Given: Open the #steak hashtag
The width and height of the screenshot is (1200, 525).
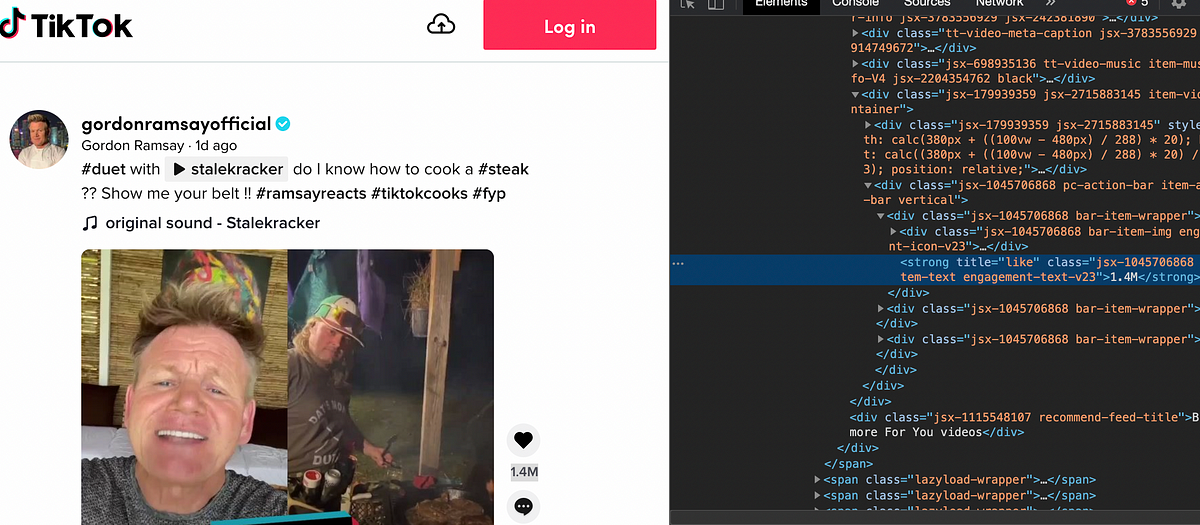Looking at the screenshot, I should [x=503, y=169].
